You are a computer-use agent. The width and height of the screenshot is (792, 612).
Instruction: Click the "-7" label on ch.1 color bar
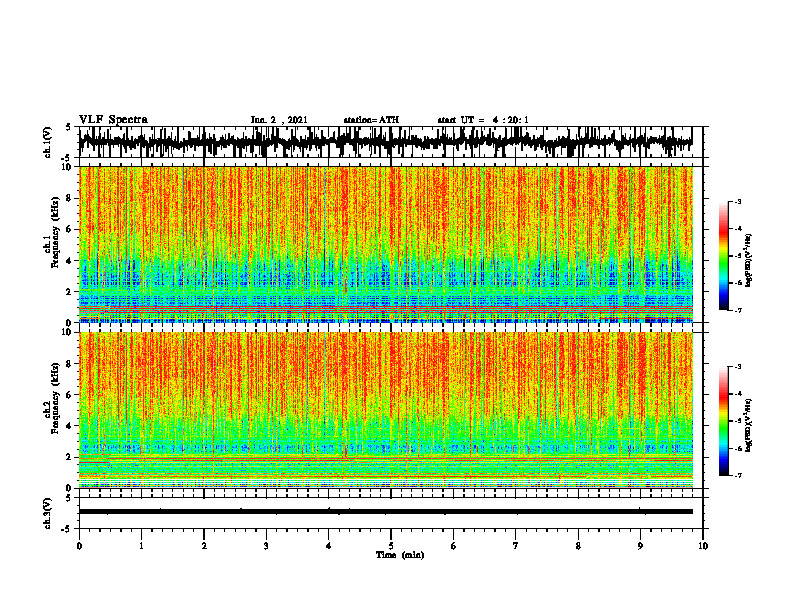click(738, 310)
